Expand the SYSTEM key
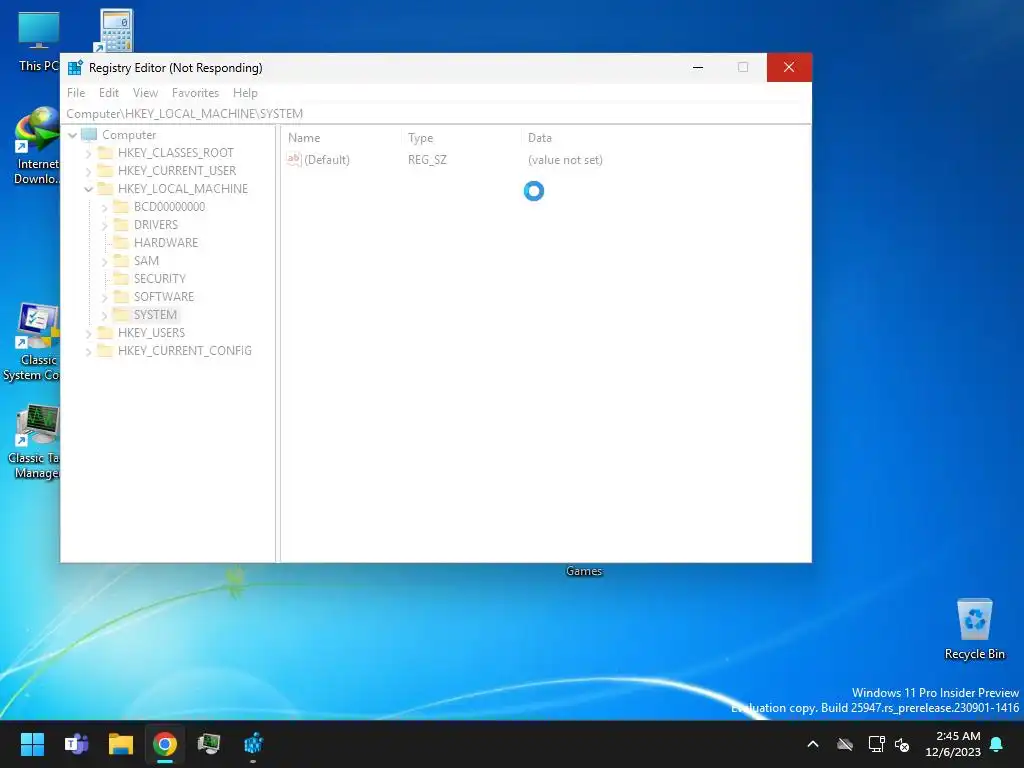The height and width of the screenshot is (768, 1024). 104,315
